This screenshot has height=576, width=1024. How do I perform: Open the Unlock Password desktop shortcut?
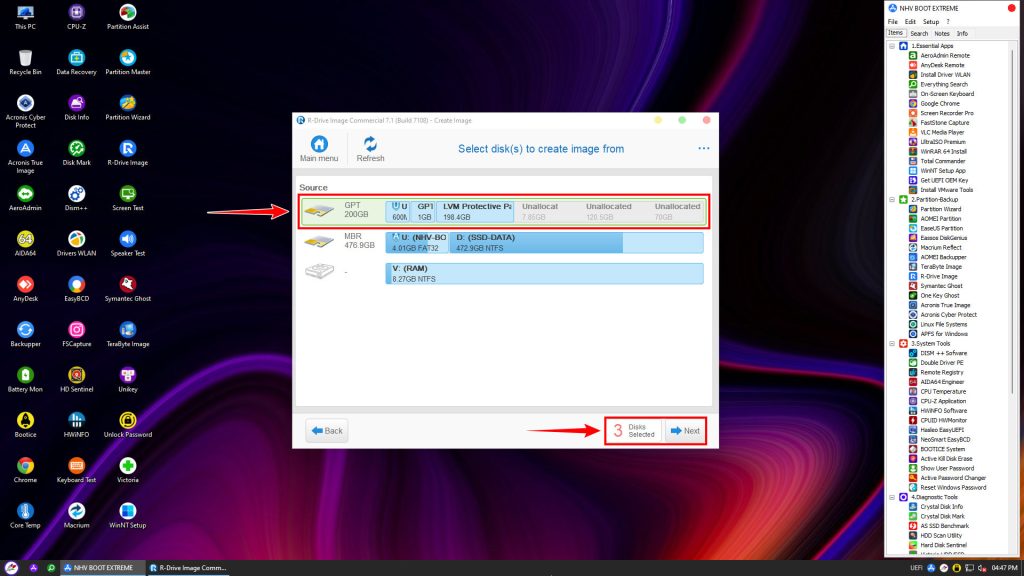[127, 424]
